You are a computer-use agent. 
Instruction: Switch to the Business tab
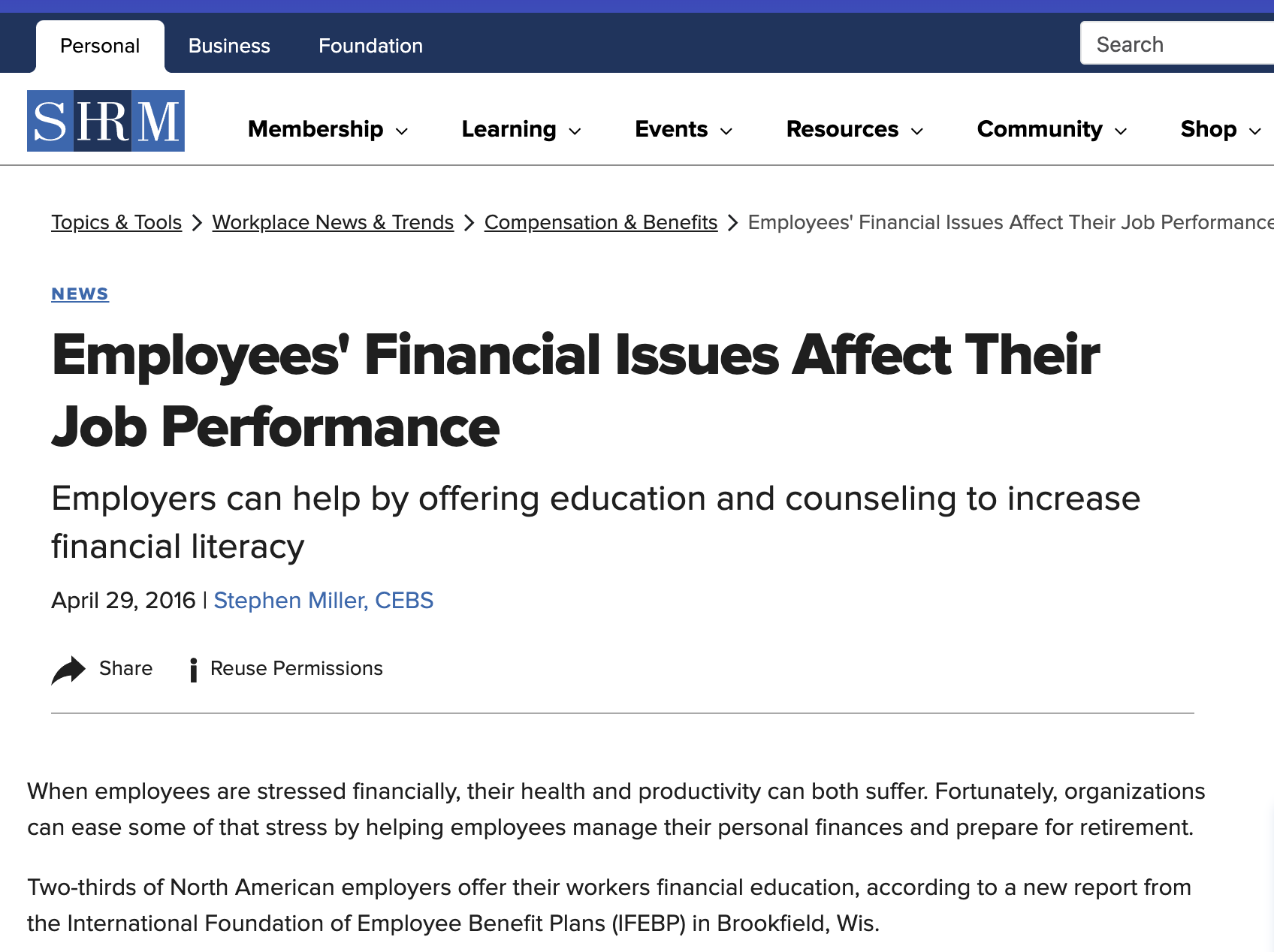pos(229,46)
